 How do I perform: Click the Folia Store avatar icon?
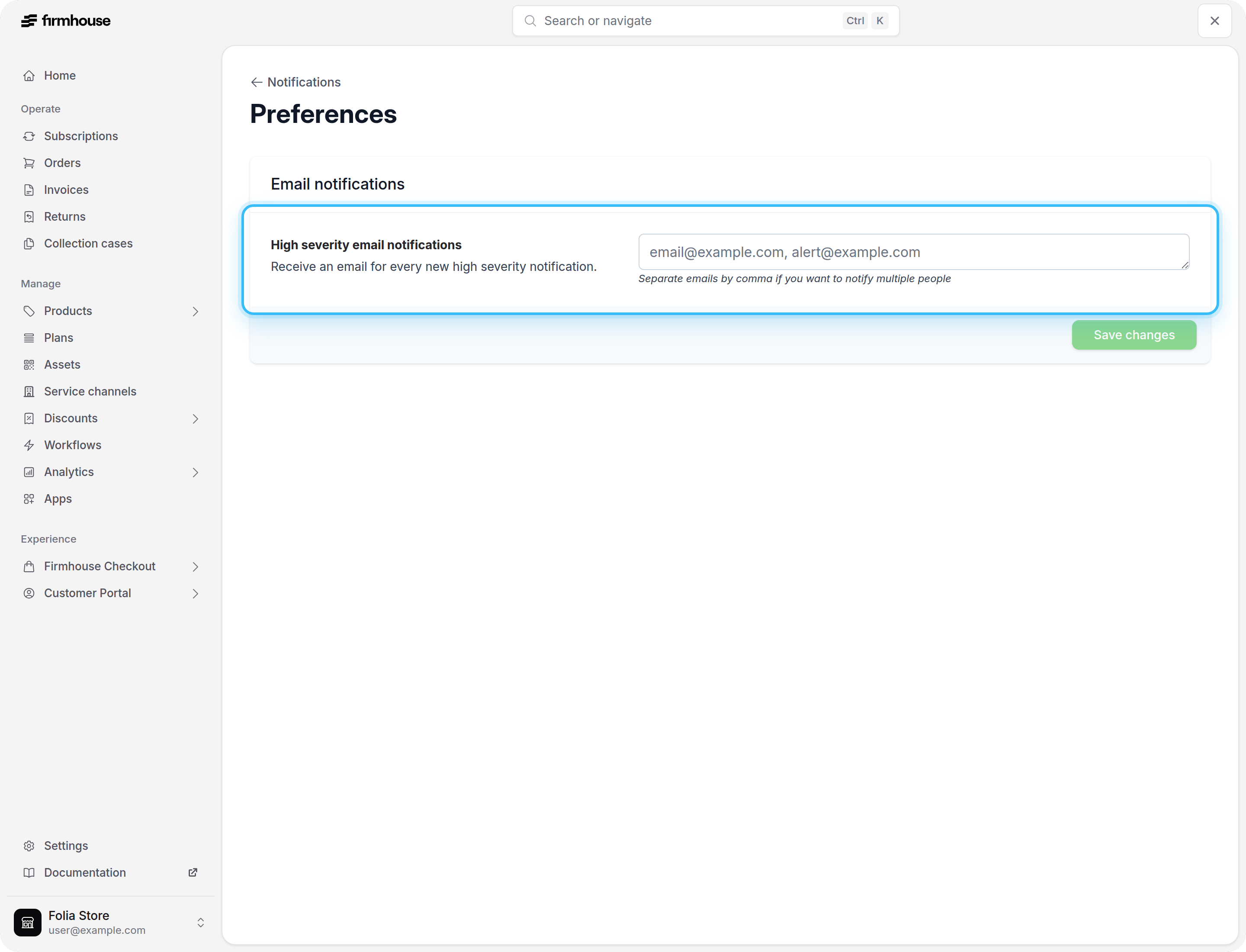(28, 923)
